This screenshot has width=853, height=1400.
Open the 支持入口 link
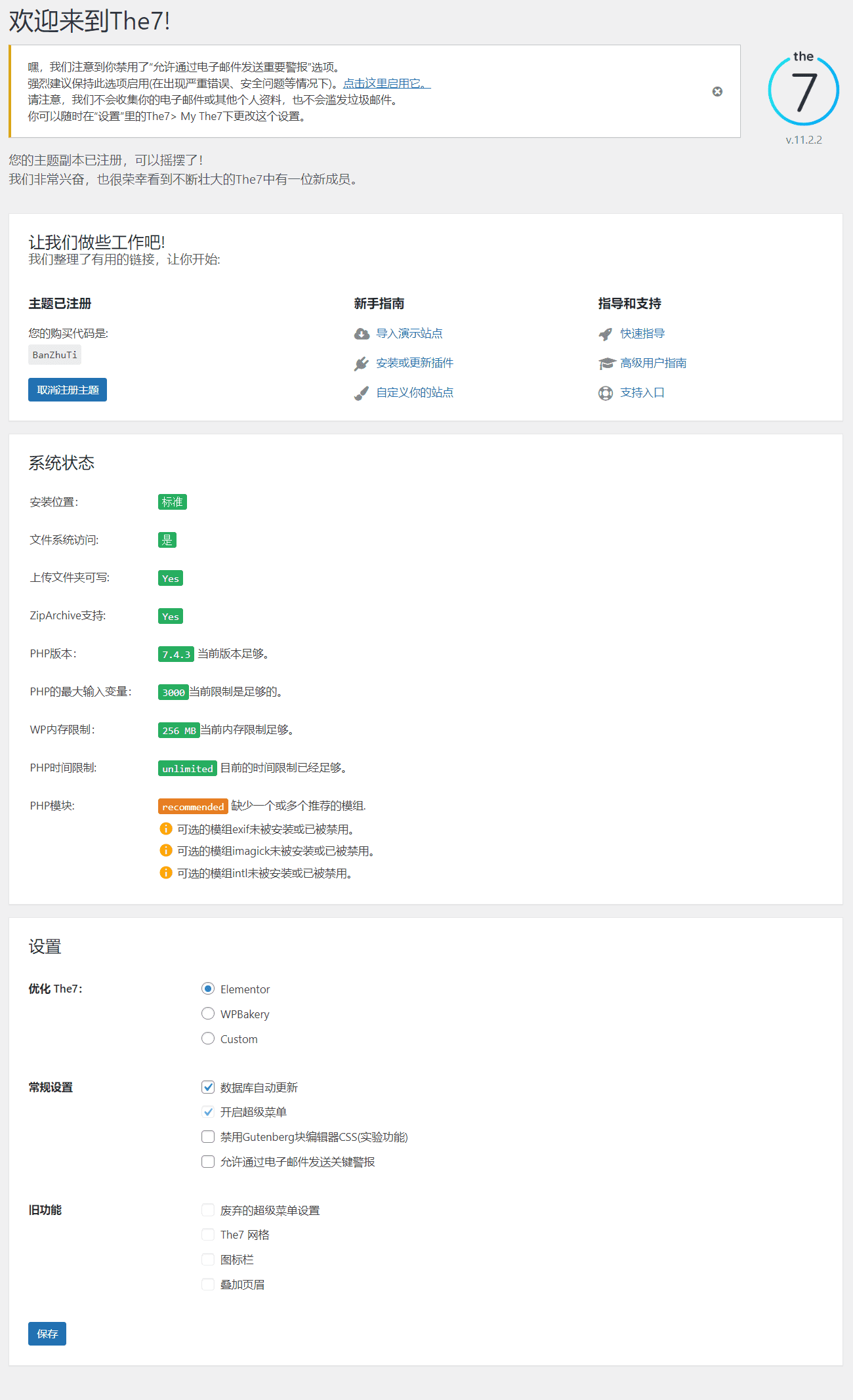coord(642,392)
